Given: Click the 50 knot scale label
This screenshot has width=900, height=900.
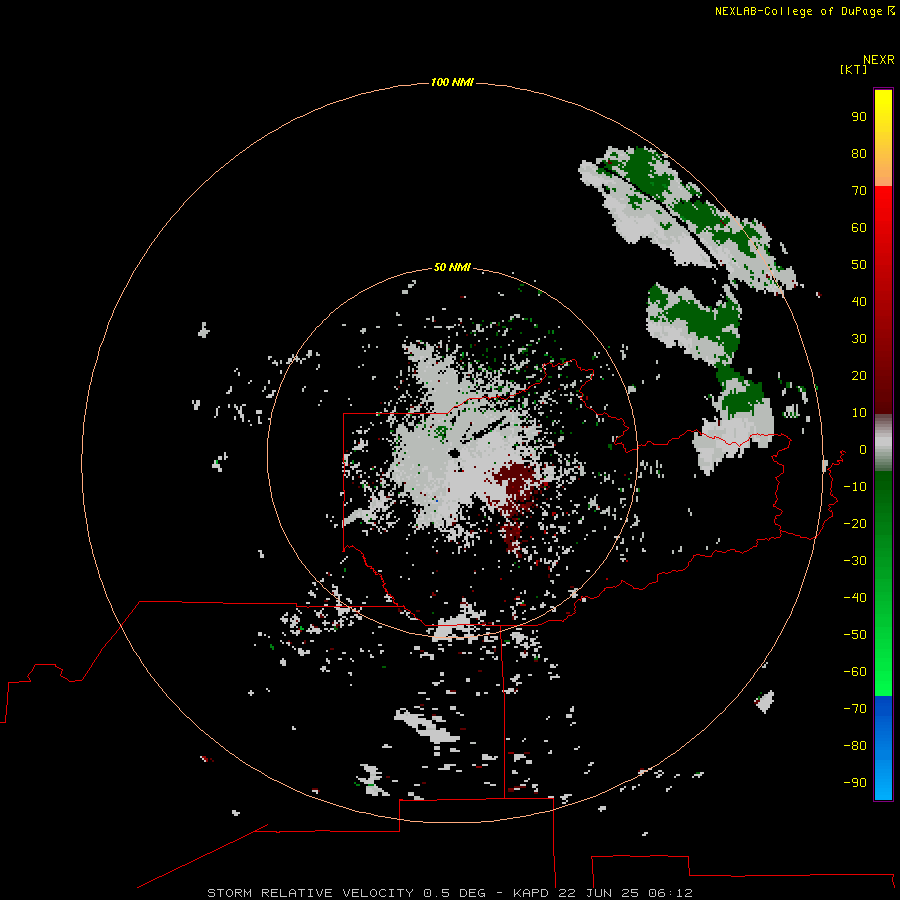Looking at the screenshot, I should 859,265.
